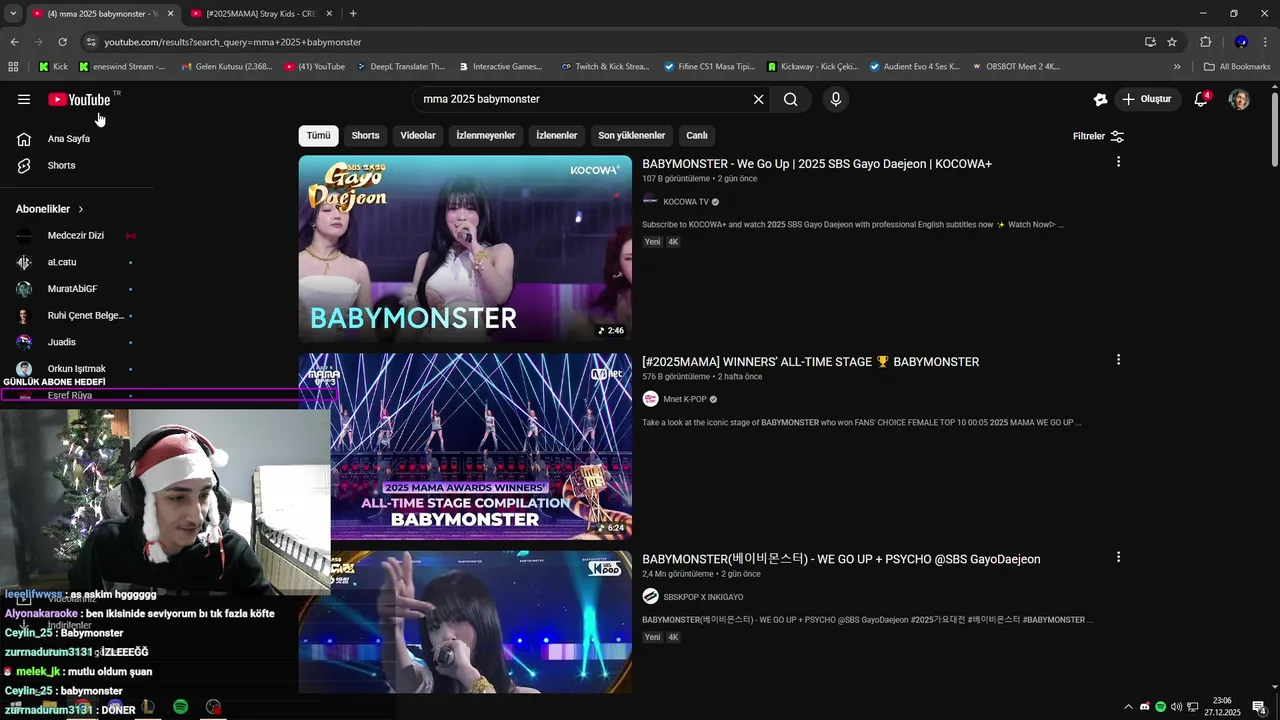The image size is (1280, 720).
Task: Open the Orkun Işıtmak subscription
Action: tap(76, 368)
